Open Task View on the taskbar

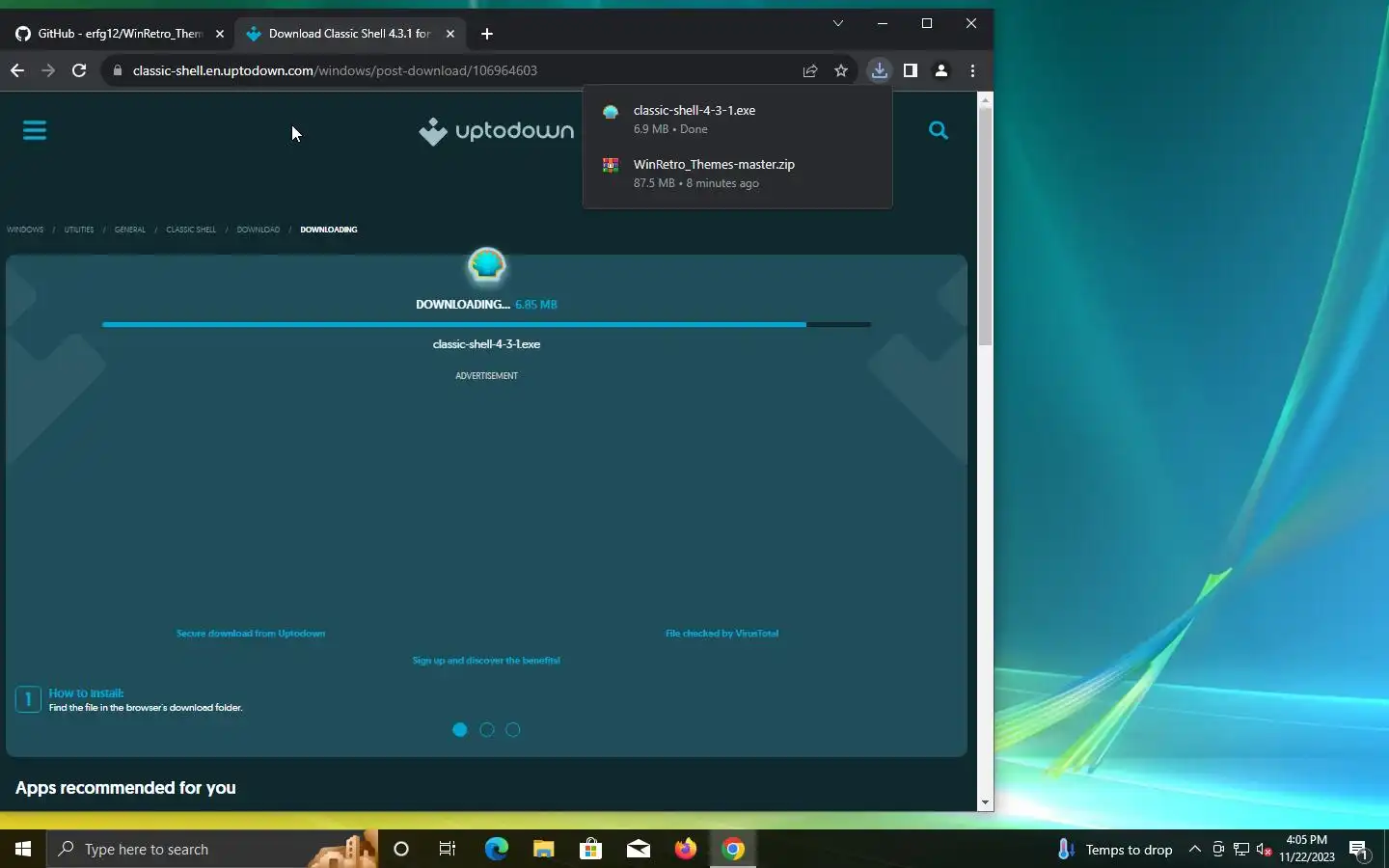pos(448,849)
